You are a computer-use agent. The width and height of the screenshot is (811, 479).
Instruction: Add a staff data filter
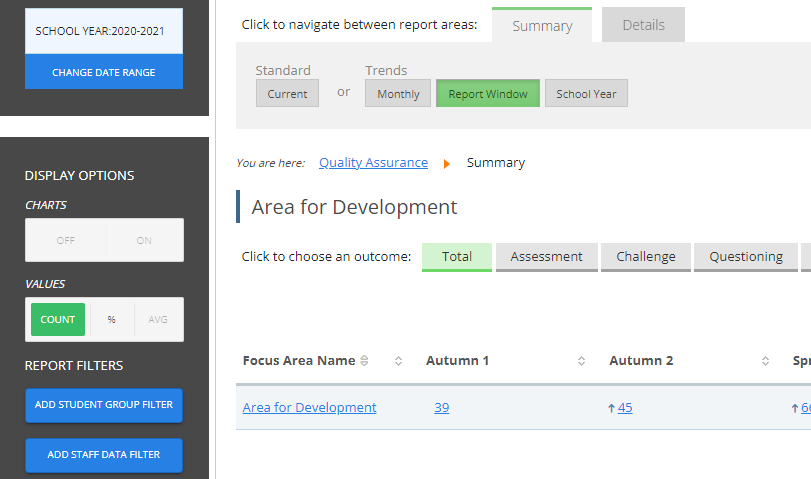(104, 455)
